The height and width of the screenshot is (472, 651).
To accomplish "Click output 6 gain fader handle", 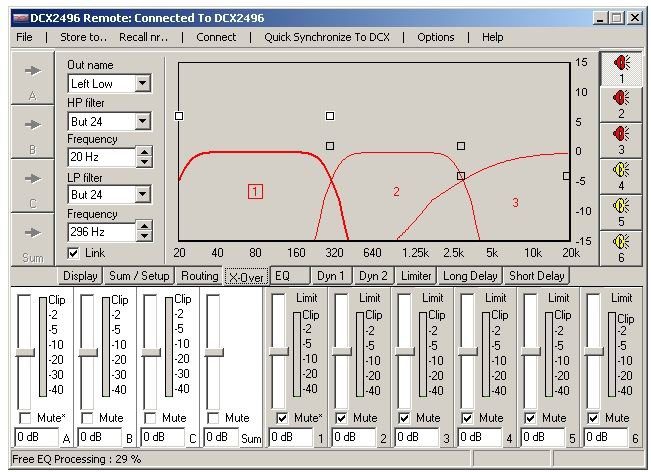I will pyautogui.click(x=594, y=351).
